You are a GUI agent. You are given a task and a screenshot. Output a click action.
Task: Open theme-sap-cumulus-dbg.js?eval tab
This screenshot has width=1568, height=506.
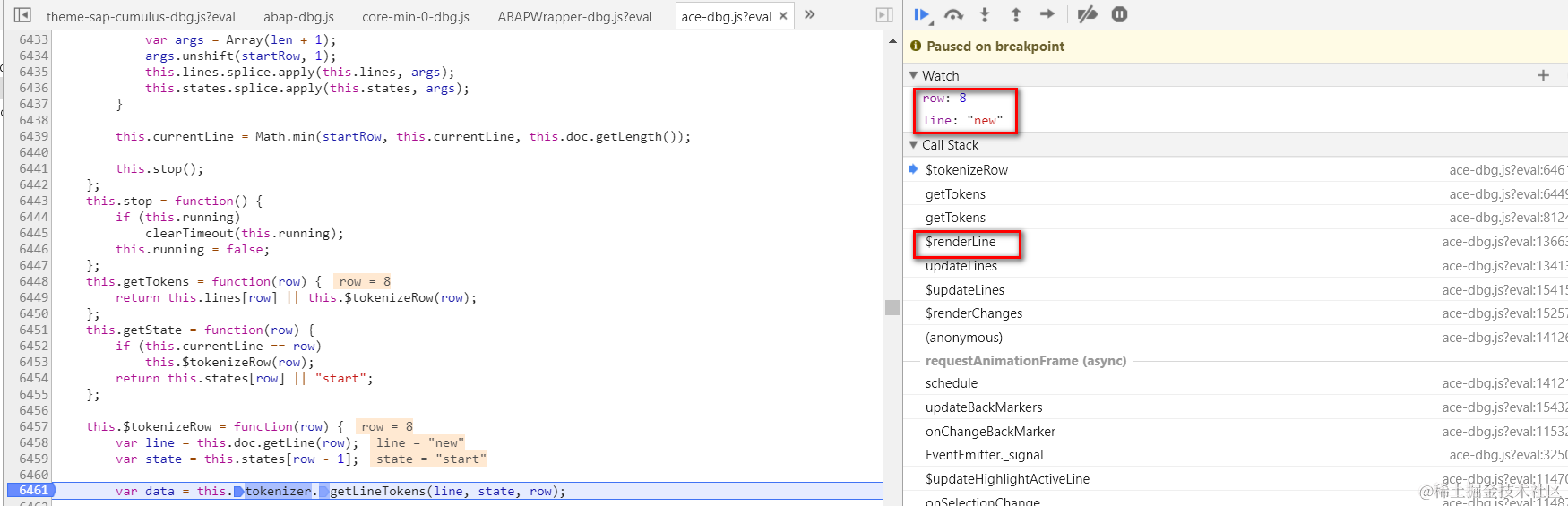141,16
